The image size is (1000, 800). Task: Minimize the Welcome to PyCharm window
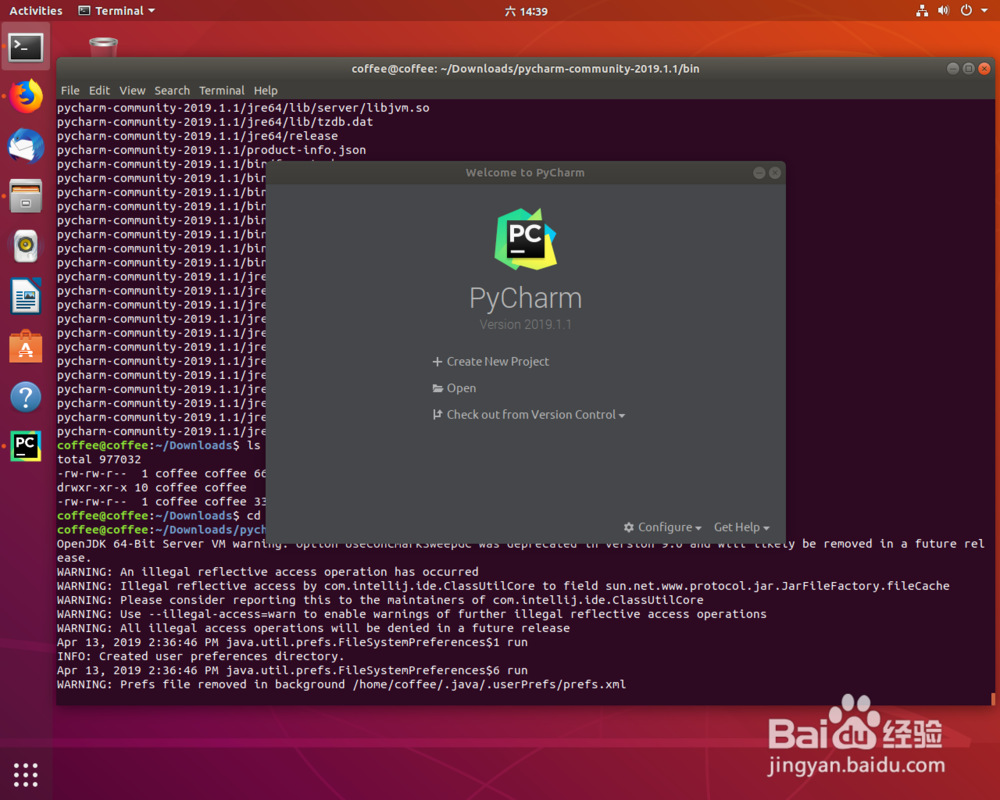759,173
